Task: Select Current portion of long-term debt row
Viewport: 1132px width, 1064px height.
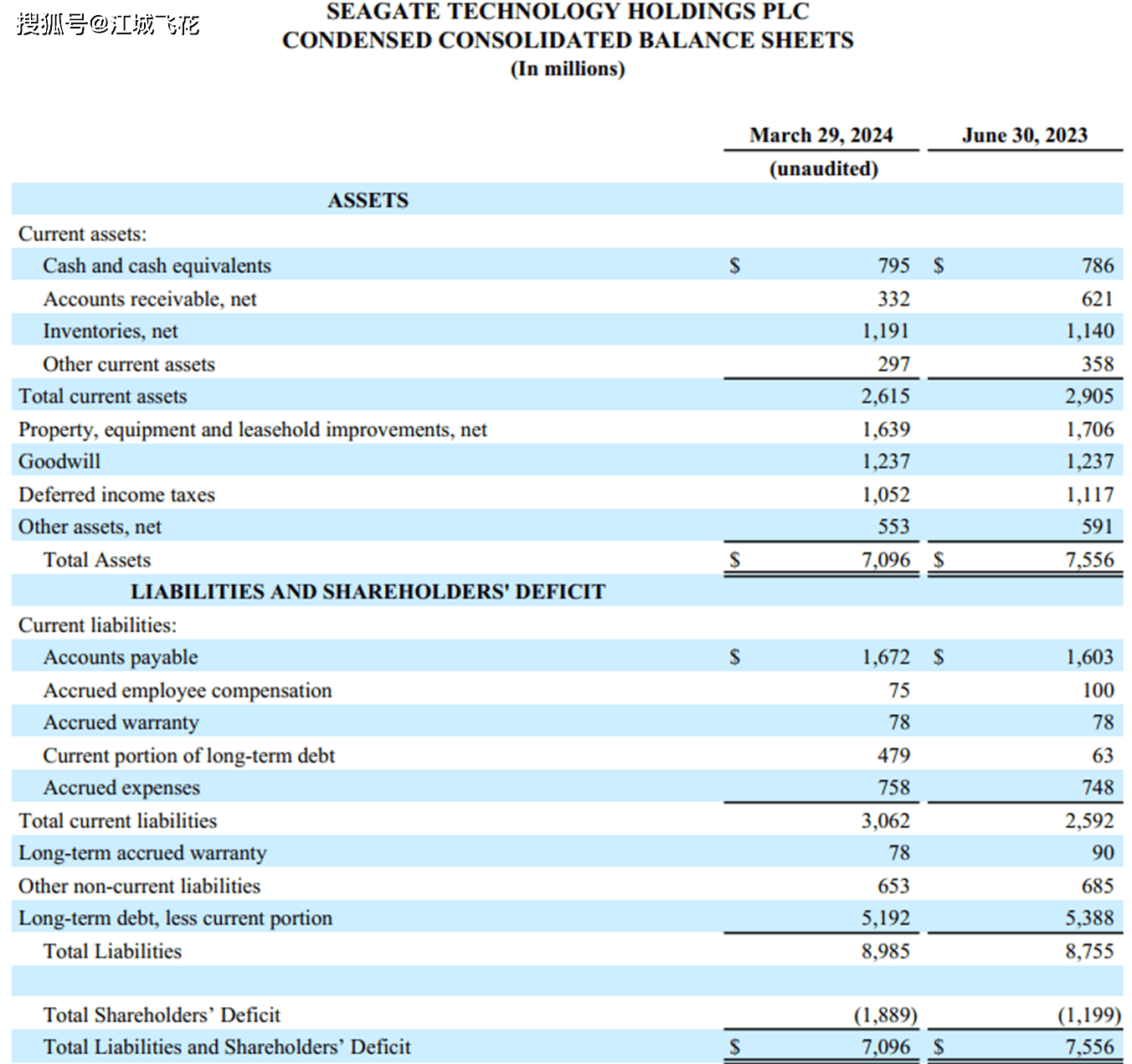Action: pos(188,755)
